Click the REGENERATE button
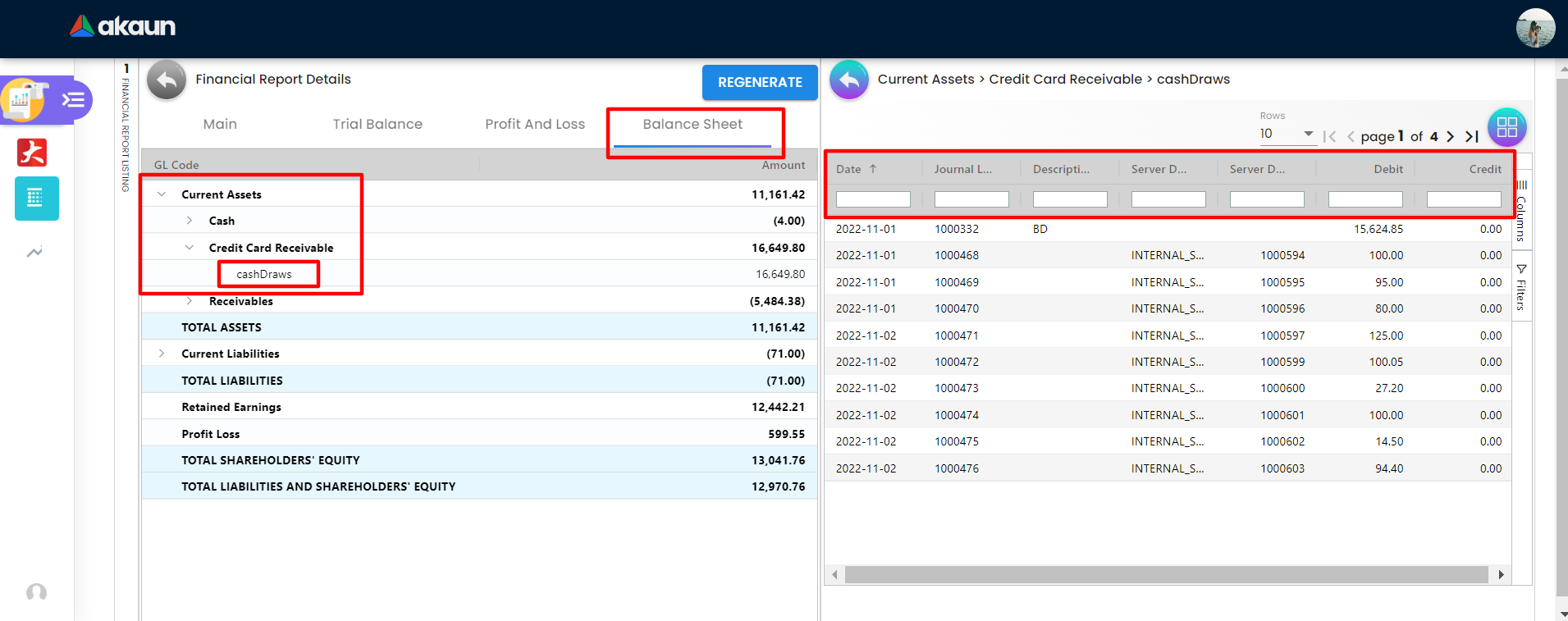Image resolution: width=1568 pixels, height=621 pixels. (760, 82)
